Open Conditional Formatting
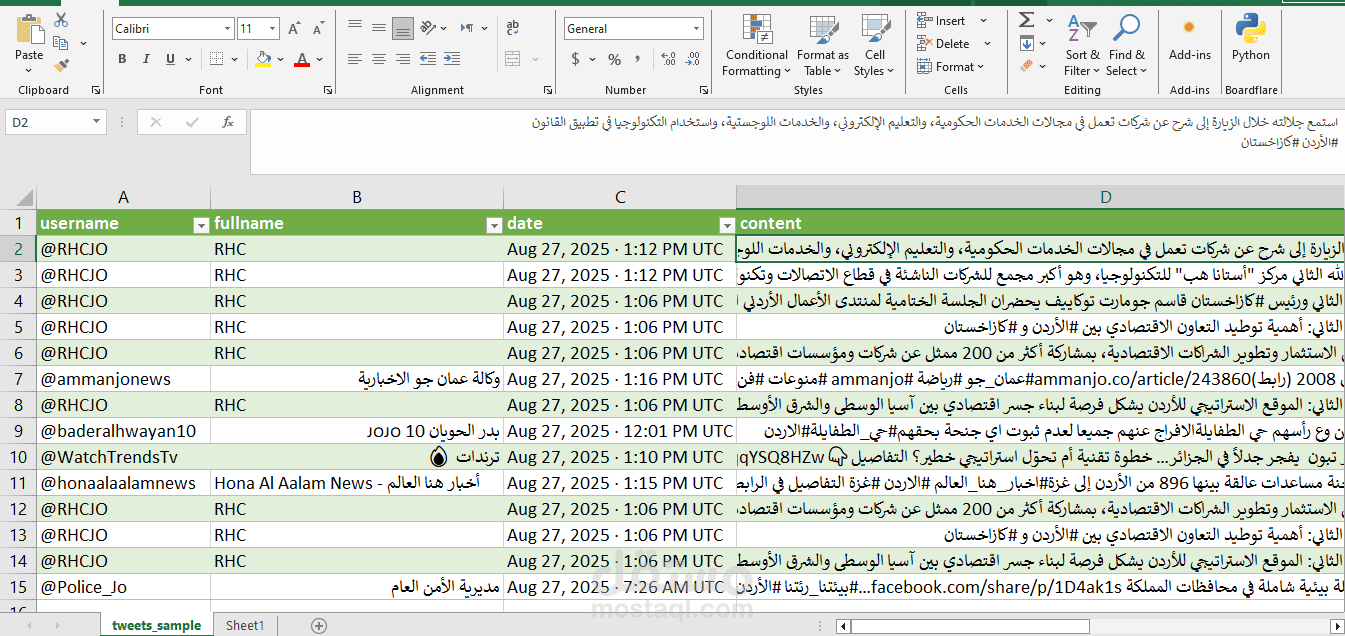 click(757, 46)
